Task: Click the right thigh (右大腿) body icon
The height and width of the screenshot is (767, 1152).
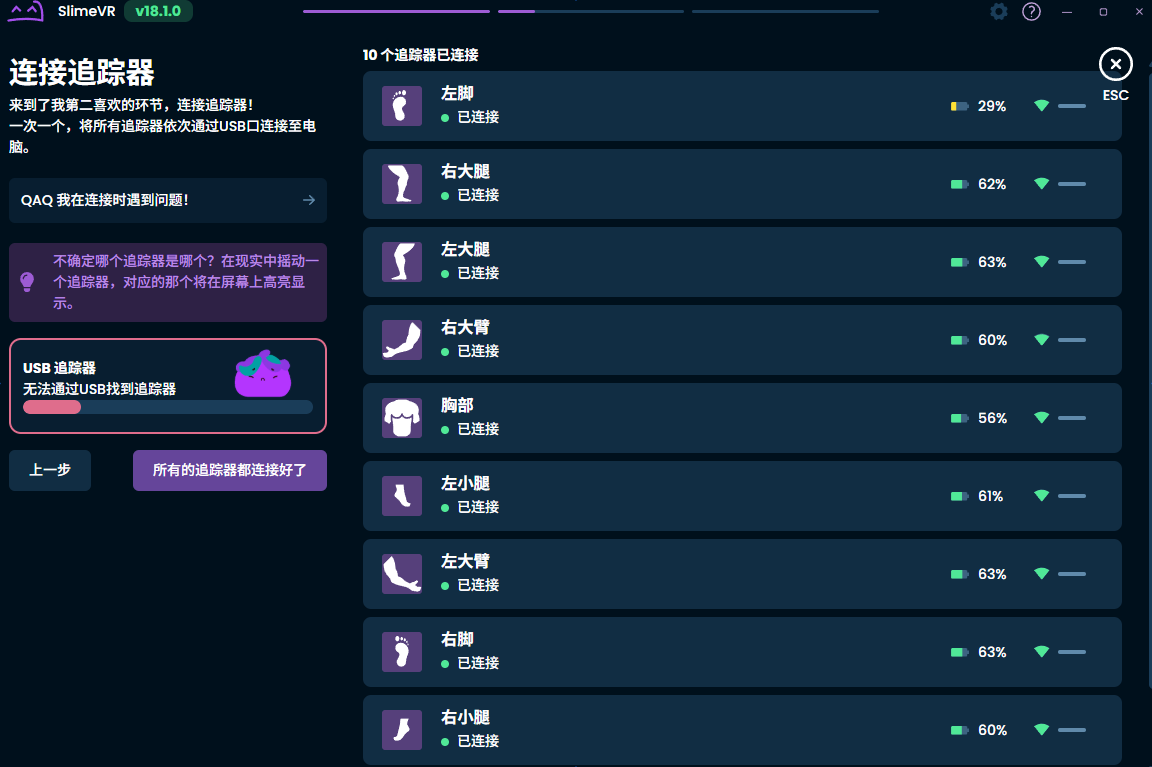Action: point(402,184)
